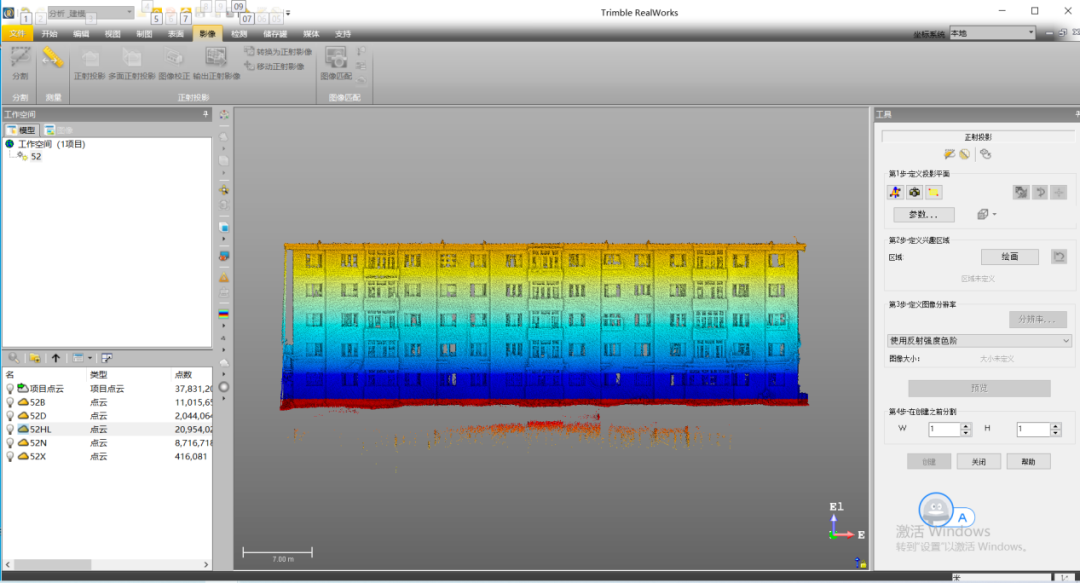Click the yellow plane icon in step 1
The height and width of the screenshot is (583, 1080).
(x=933, y=192)
